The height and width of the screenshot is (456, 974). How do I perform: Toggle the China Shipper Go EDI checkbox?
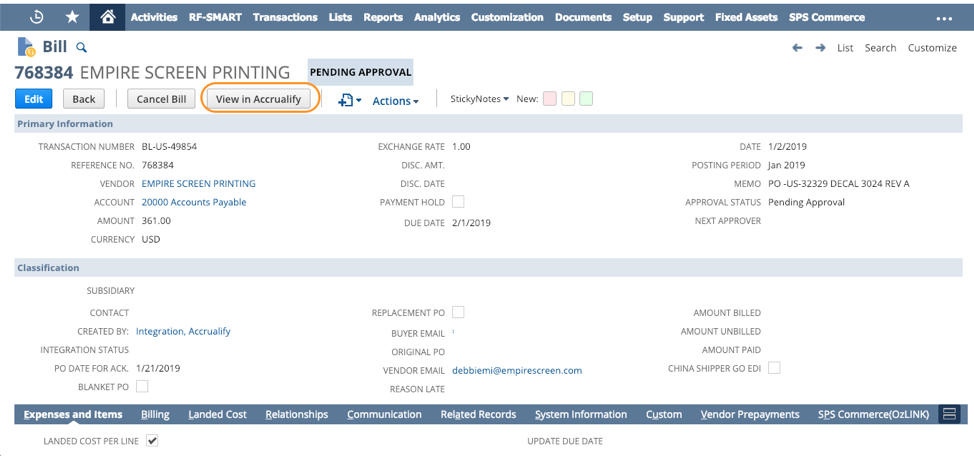774,368
